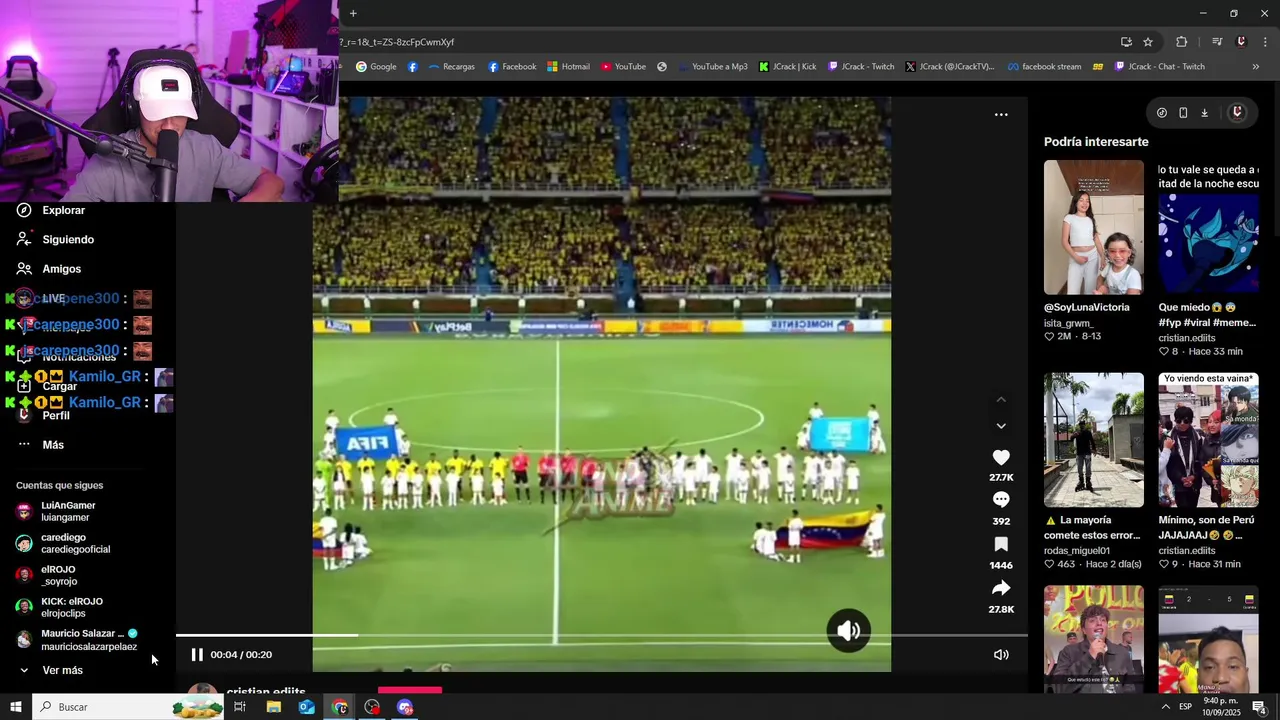Image resolution: width=1280 pixels, height=720 pixels.
Task: Open LuiAnGamer followed account
Action: coord(68,512)
